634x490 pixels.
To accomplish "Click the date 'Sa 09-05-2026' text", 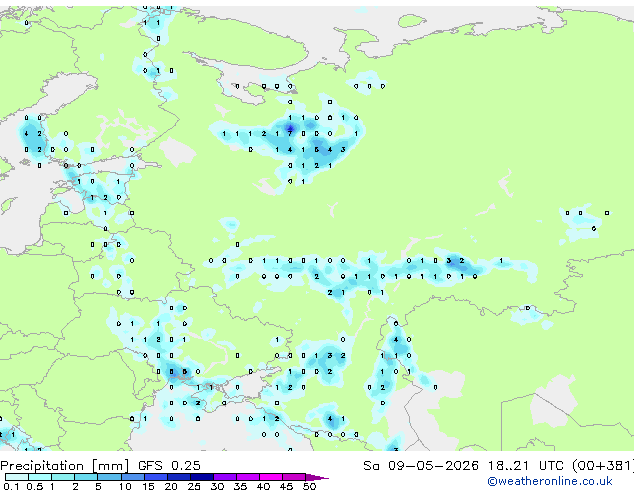I will coord(421,466).
